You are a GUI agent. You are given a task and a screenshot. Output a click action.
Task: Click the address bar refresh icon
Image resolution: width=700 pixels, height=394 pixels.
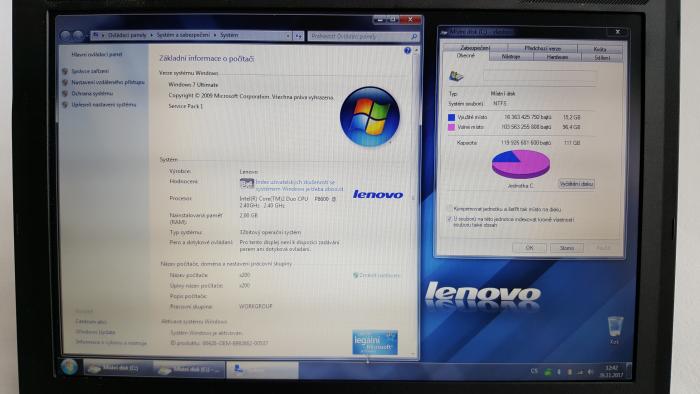(298, 36)
